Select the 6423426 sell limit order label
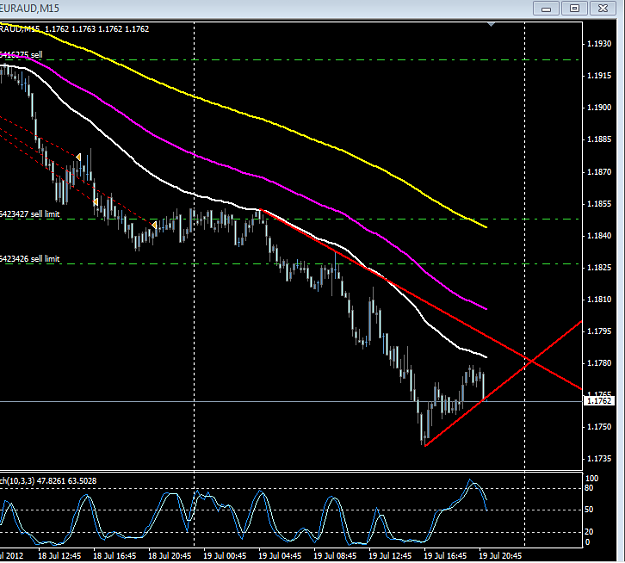Image resolution: width=625 pixels, height=563 pixels. pyautogui.click(x=30, y=259)
